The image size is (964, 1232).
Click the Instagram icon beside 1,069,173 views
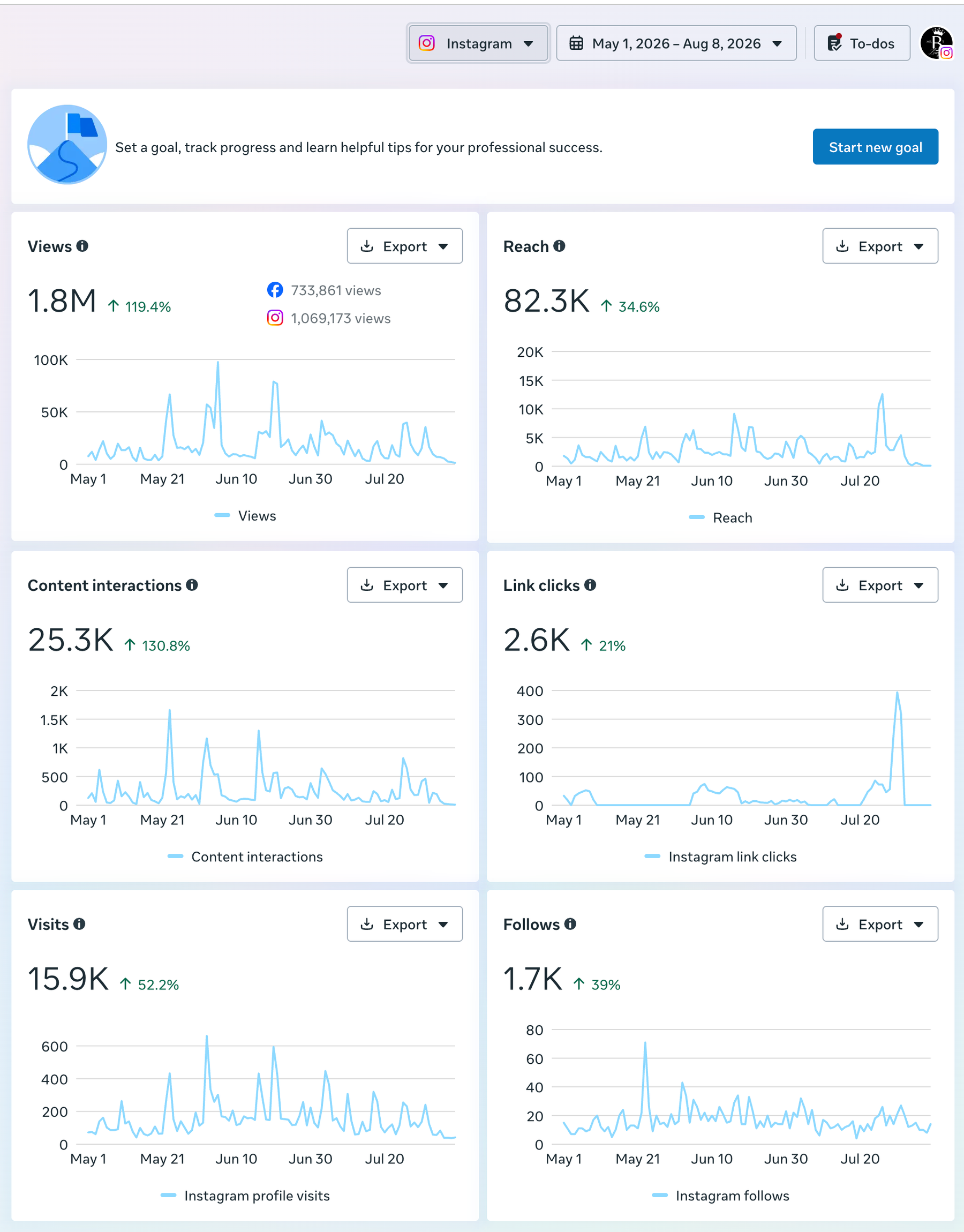(x=275, y=318)
